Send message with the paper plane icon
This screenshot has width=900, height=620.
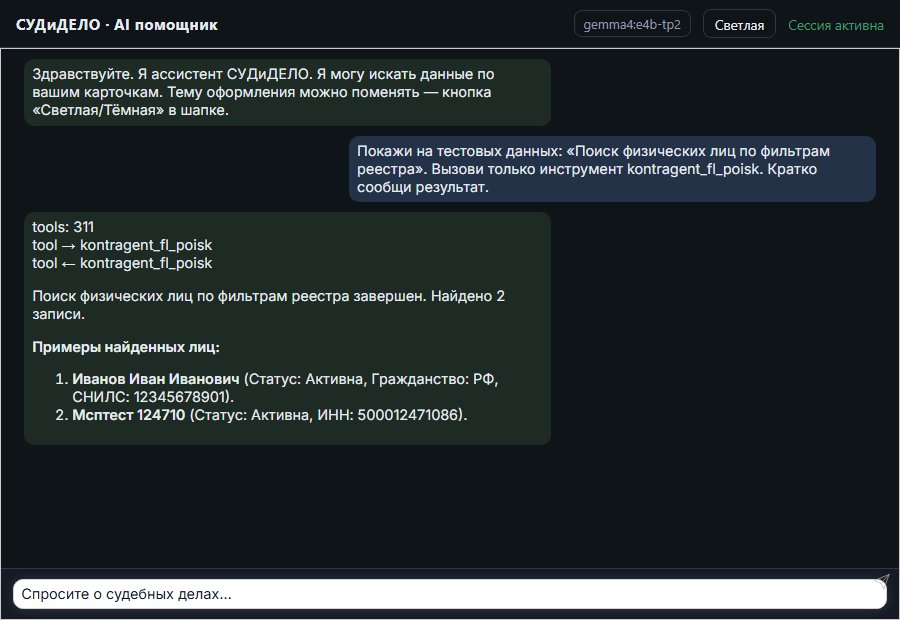coord(882,580)
